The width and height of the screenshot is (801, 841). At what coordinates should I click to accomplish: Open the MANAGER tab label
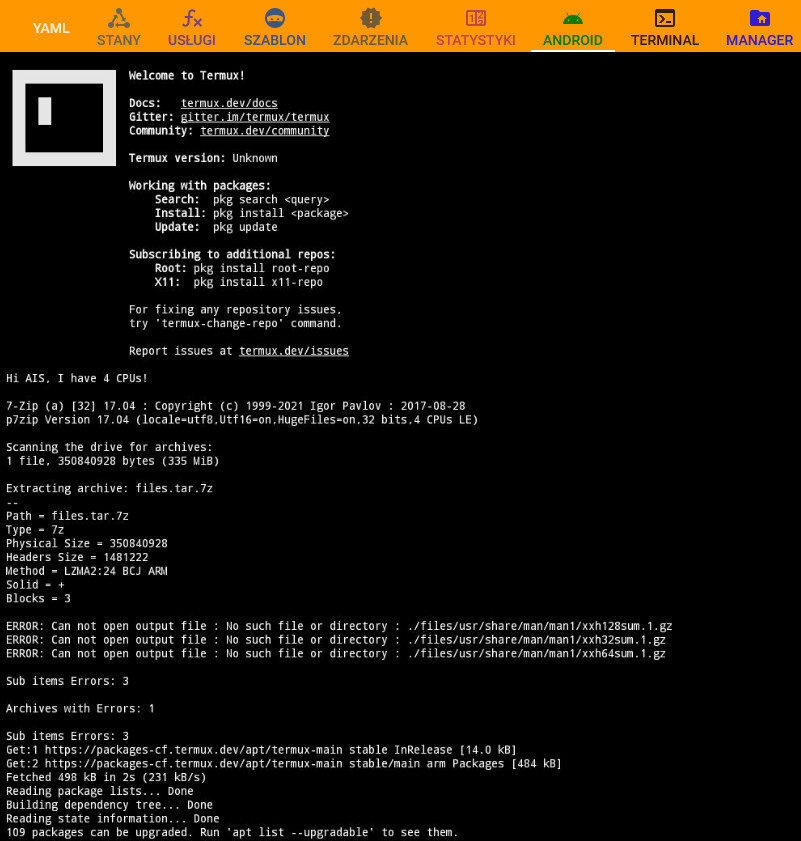pos(760,40)
